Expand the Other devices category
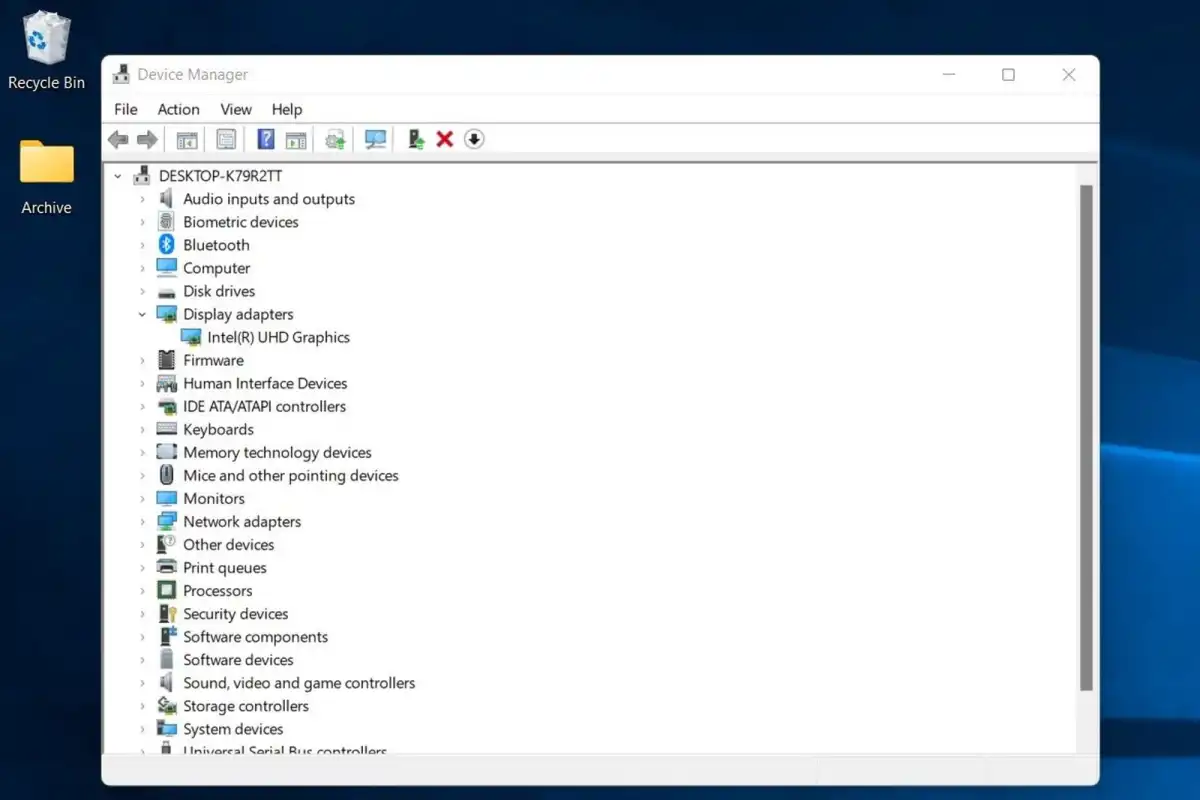Screen dimensions: 1200x800 click(143, 544)
